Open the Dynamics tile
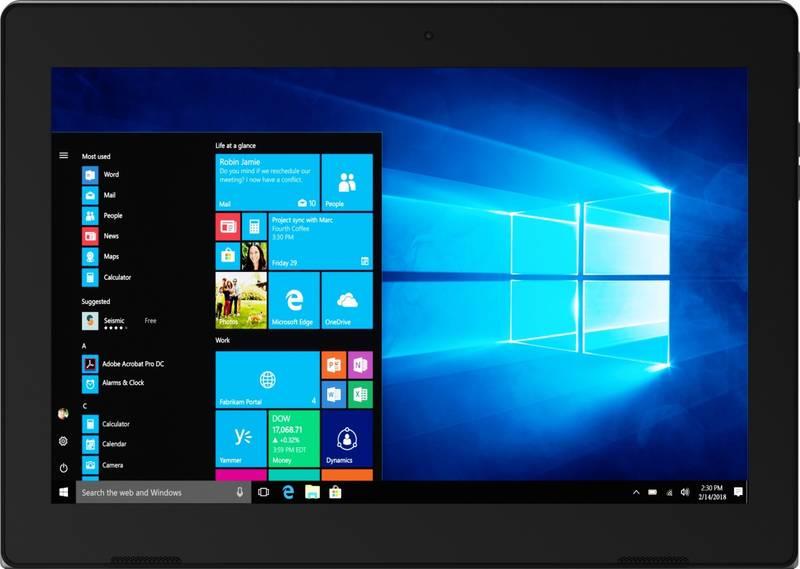Viewport: 800px width, 569px height. click(347, 438)
